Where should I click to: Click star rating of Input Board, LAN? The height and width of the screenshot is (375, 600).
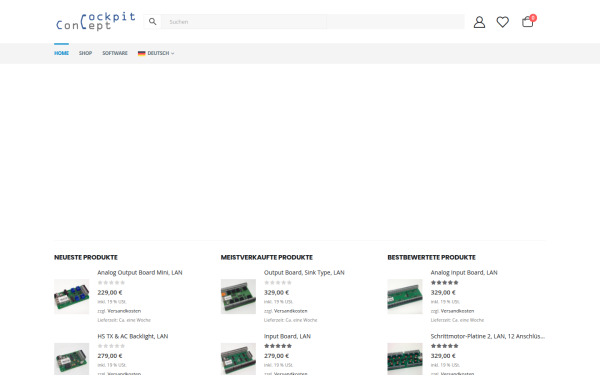pyautogui.click(x=278, y=346)
